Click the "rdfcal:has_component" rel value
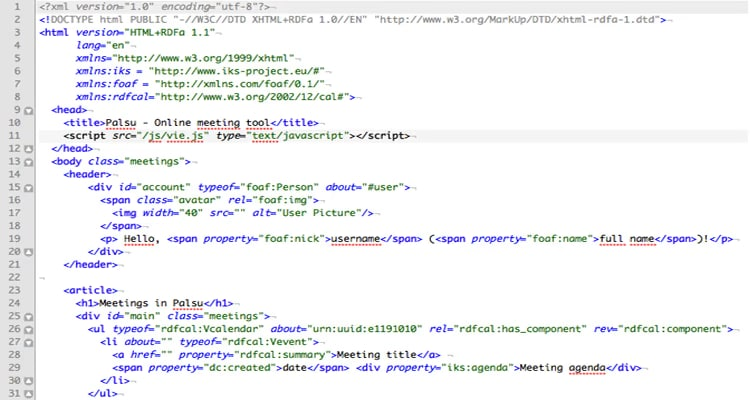Viewport: 750px width, 400px height. [519, 329]
